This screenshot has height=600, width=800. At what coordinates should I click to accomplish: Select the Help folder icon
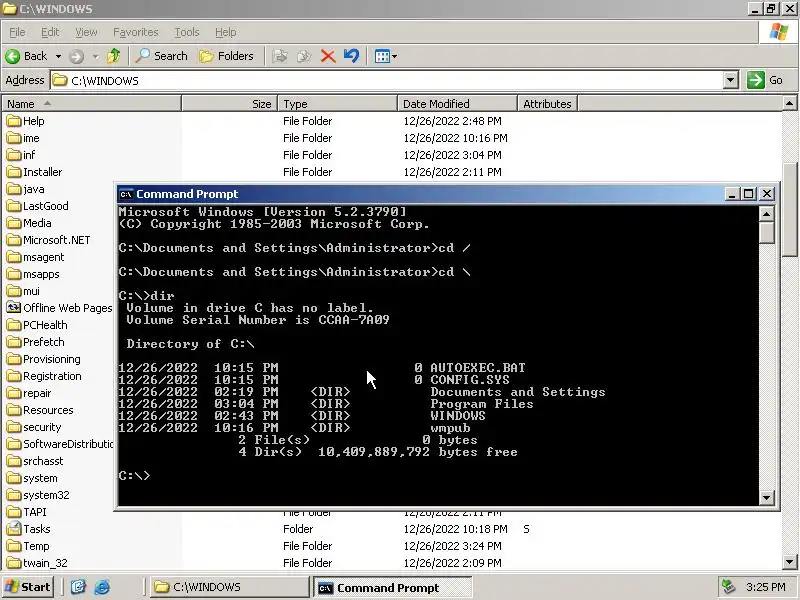(x=14, y=121)
